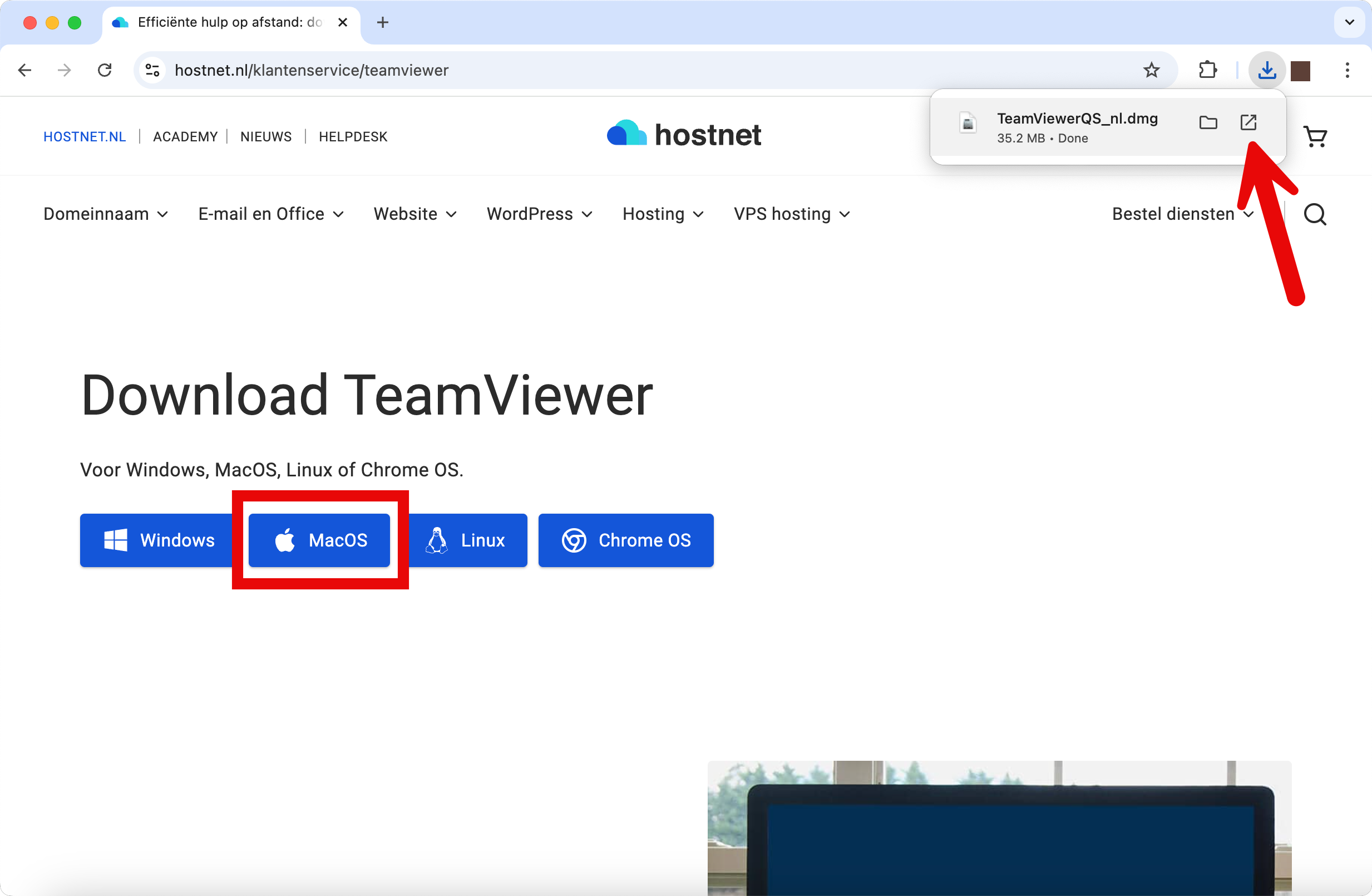1372x896 pixels.
Task: Open TeamViewerQS_nl.dmg with external icon
Action: 1248,122
